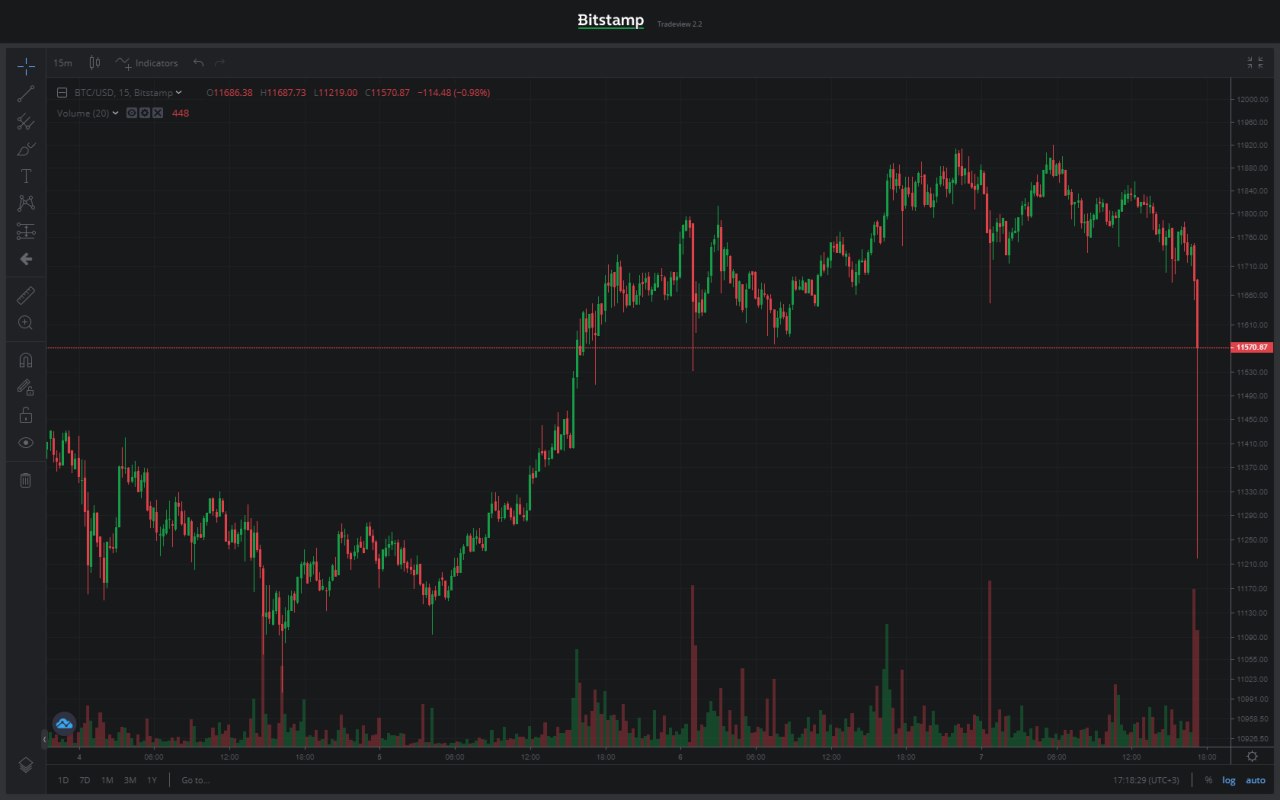Toggle lock all drawing tools

click(26, 414)
